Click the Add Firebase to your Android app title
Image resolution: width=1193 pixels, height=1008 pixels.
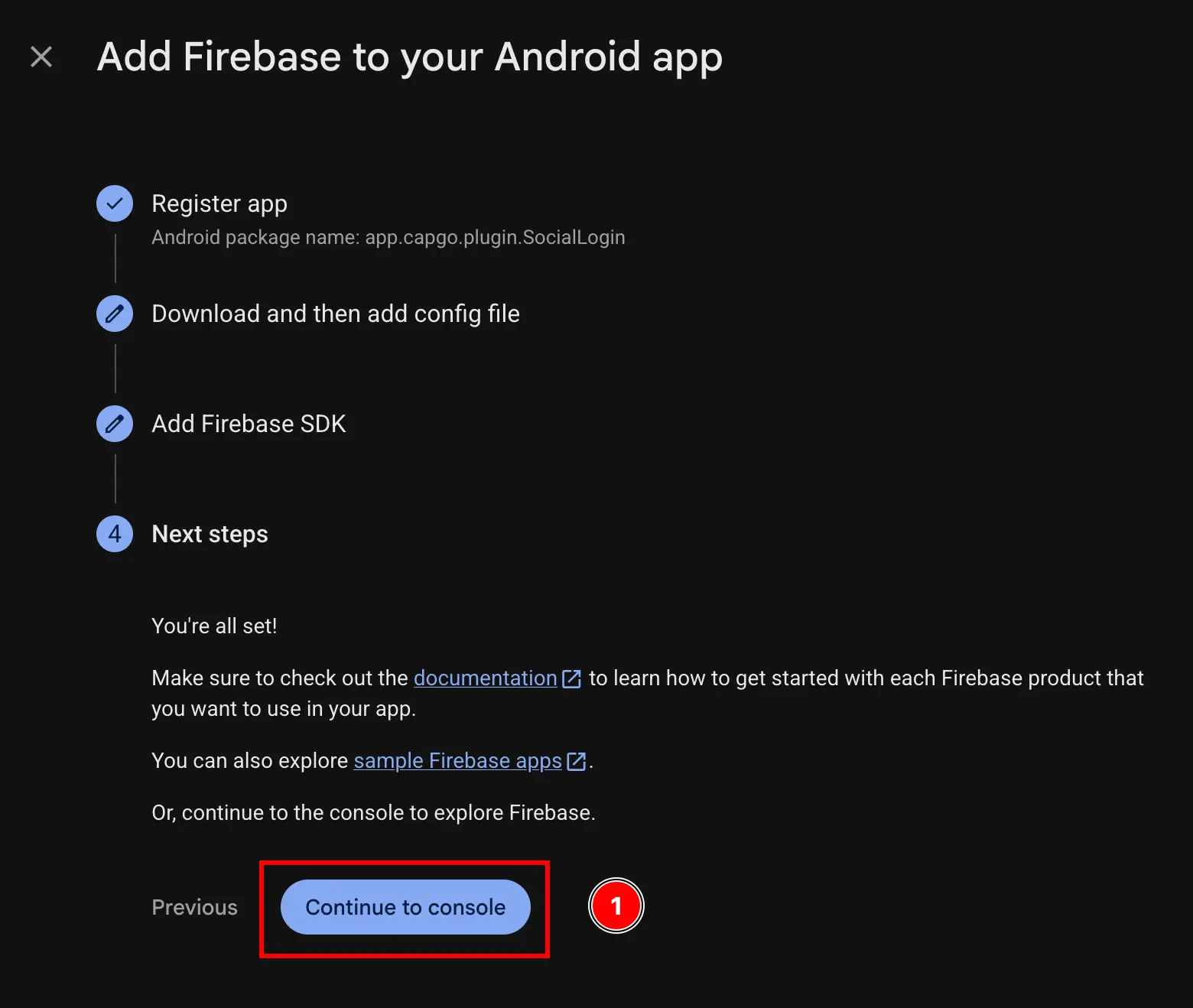[409, 57]
